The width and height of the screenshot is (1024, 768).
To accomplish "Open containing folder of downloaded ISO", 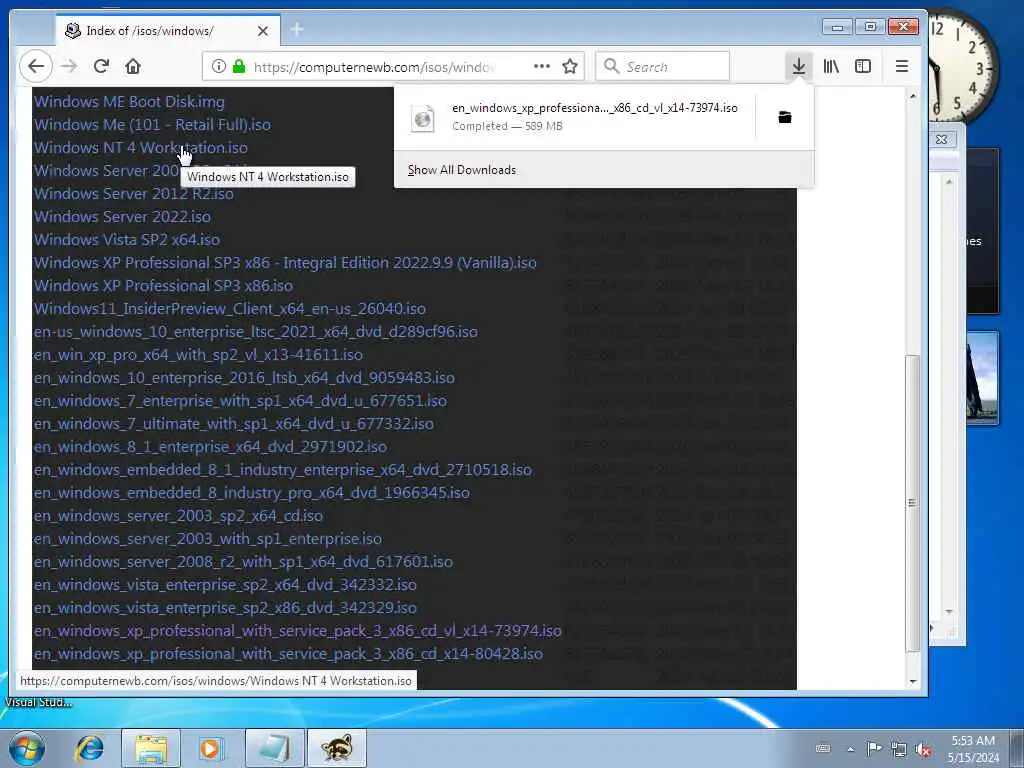I will click(785, 117).
